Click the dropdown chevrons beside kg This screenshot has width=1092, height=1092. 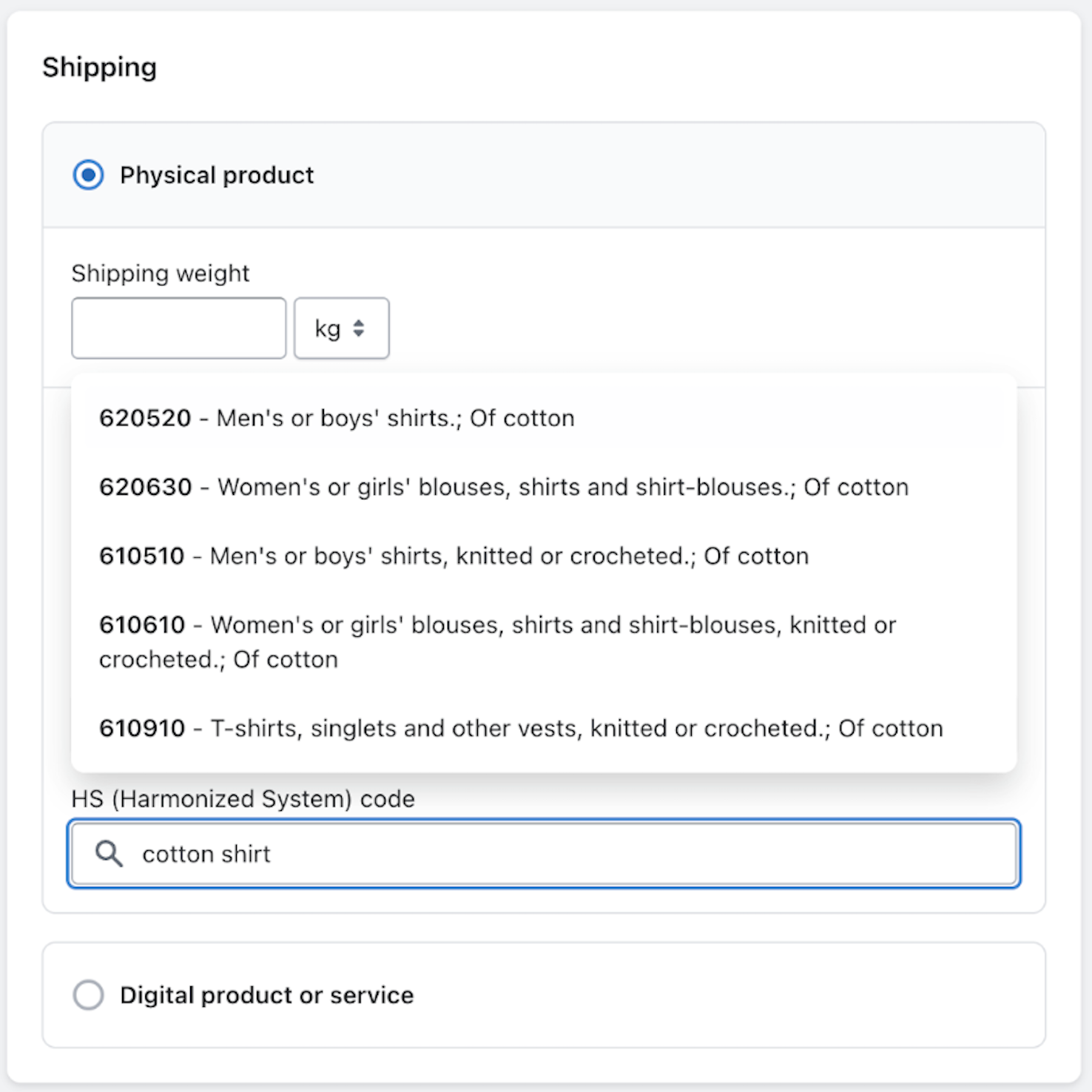pos(360,328)
